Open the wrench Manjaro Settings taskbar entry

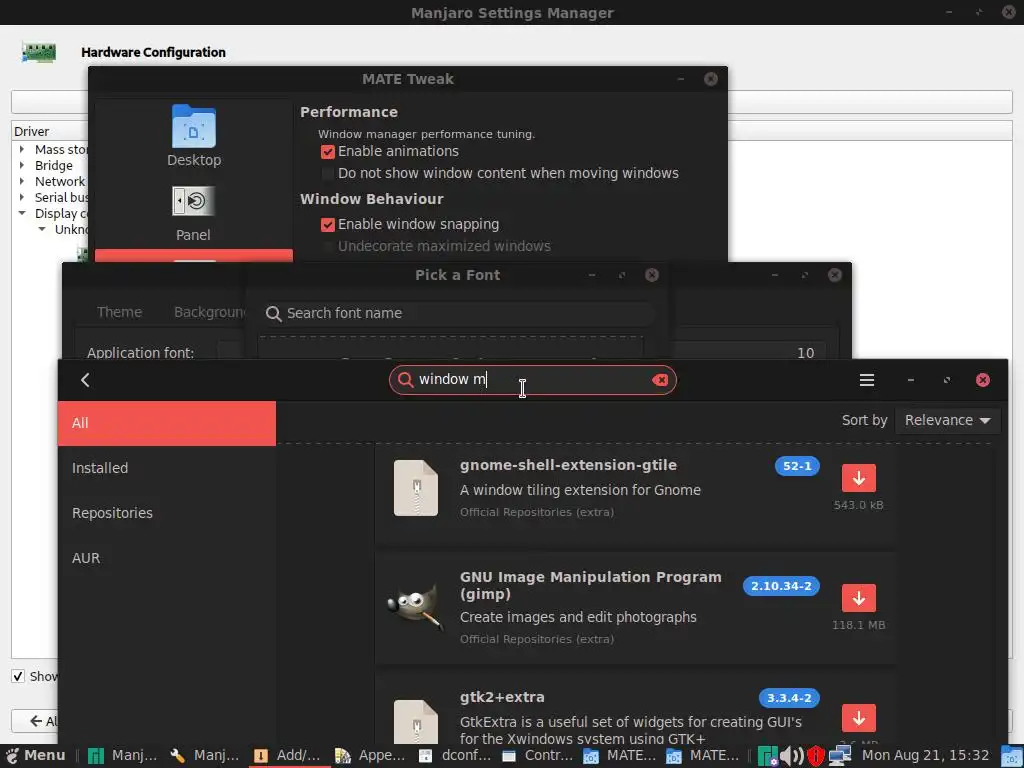205,756
